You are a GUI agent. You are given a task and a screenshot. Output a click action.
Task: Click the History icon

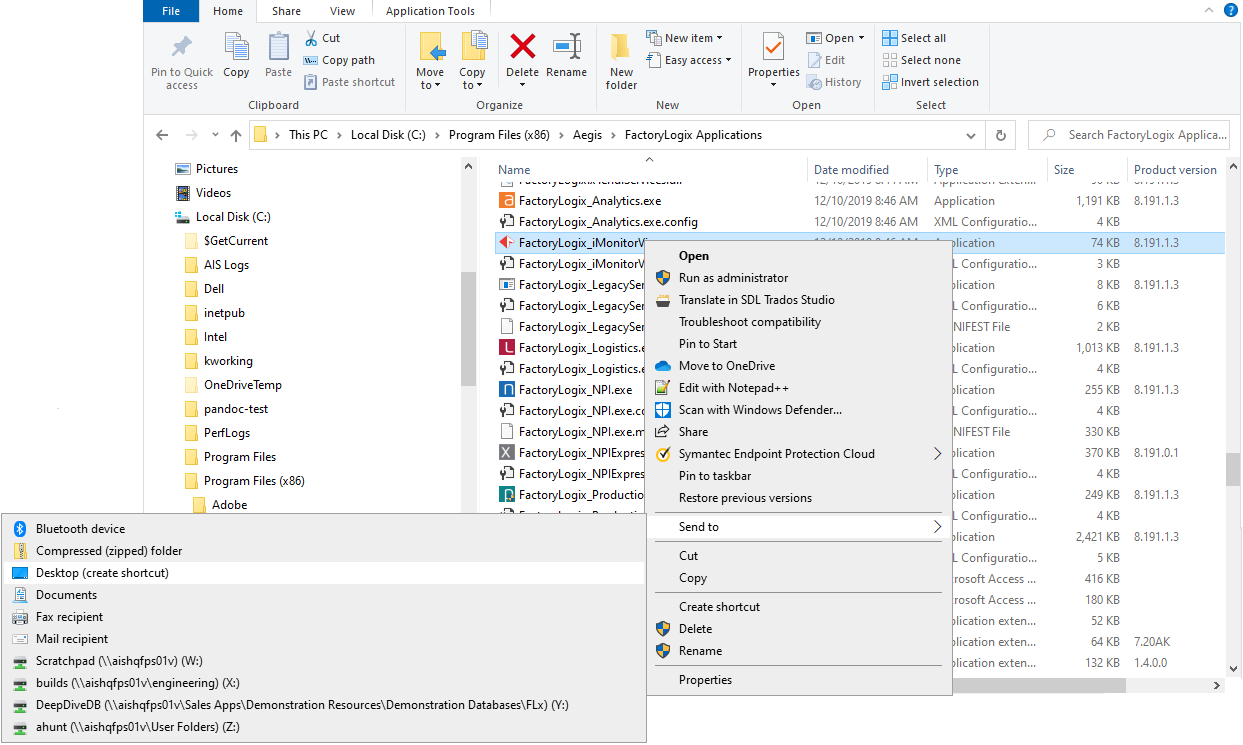point(836,82)
